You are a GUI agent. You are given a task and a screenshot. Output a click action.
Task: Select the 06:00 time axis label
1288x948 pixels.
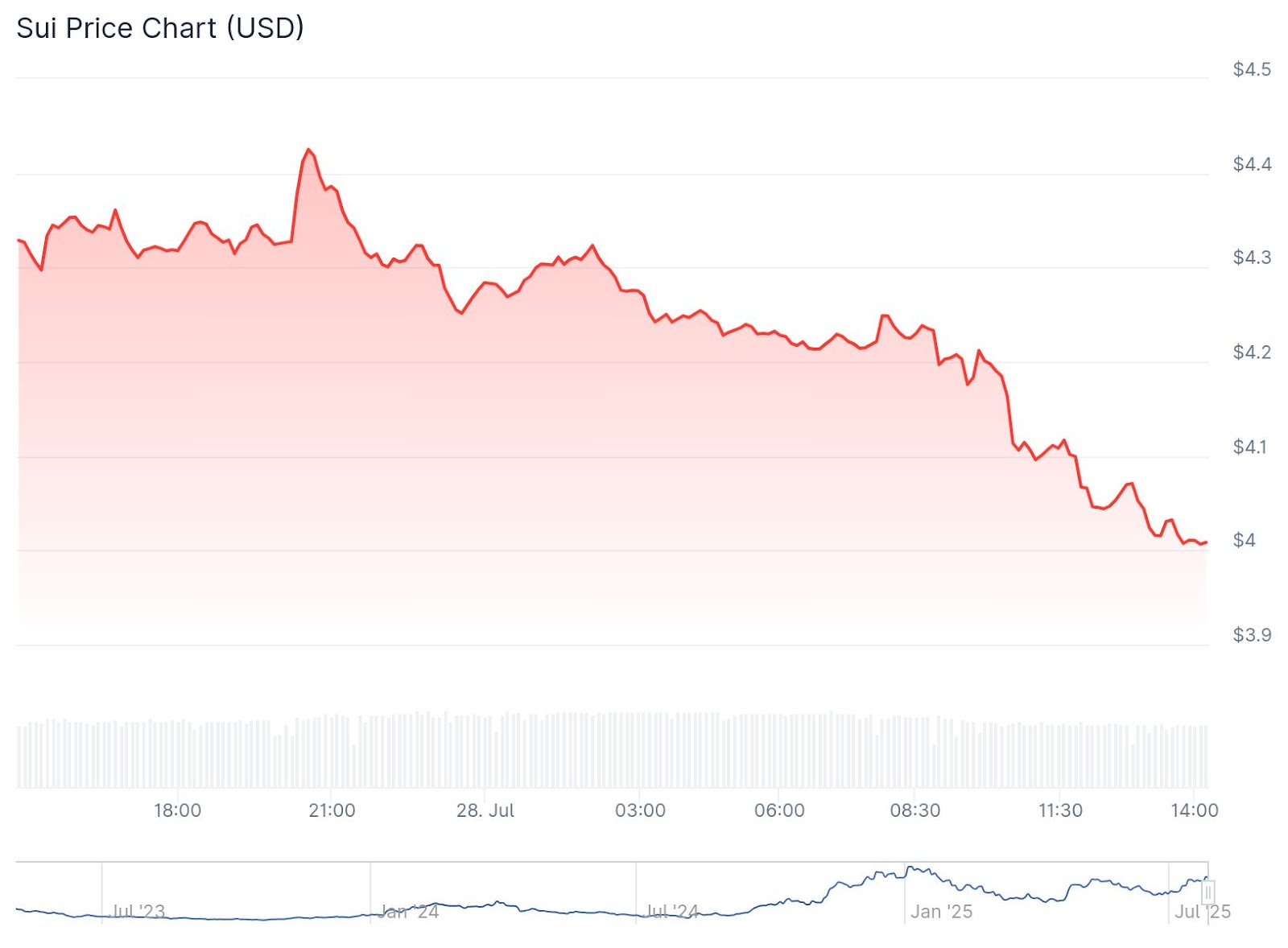[779, 810]
